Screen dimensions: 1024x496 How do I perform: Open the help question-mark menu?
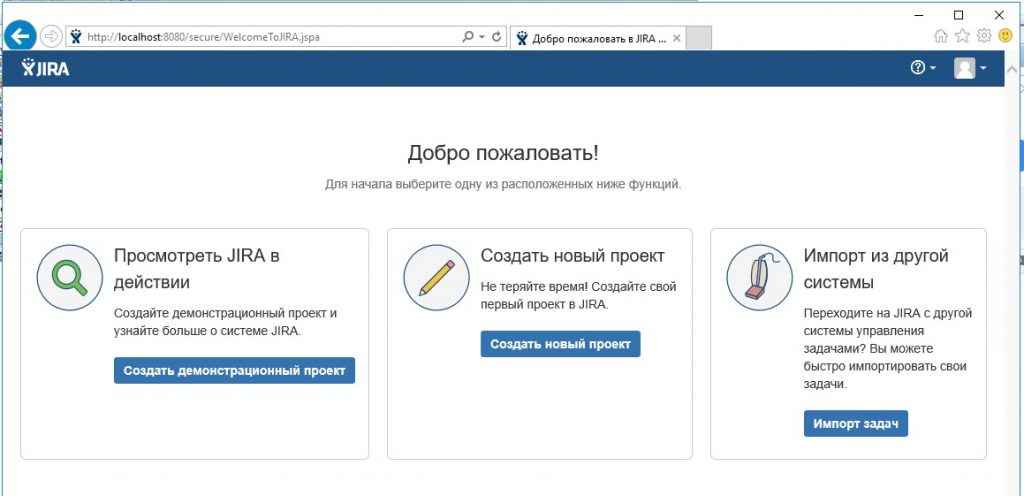pos(923,67)
